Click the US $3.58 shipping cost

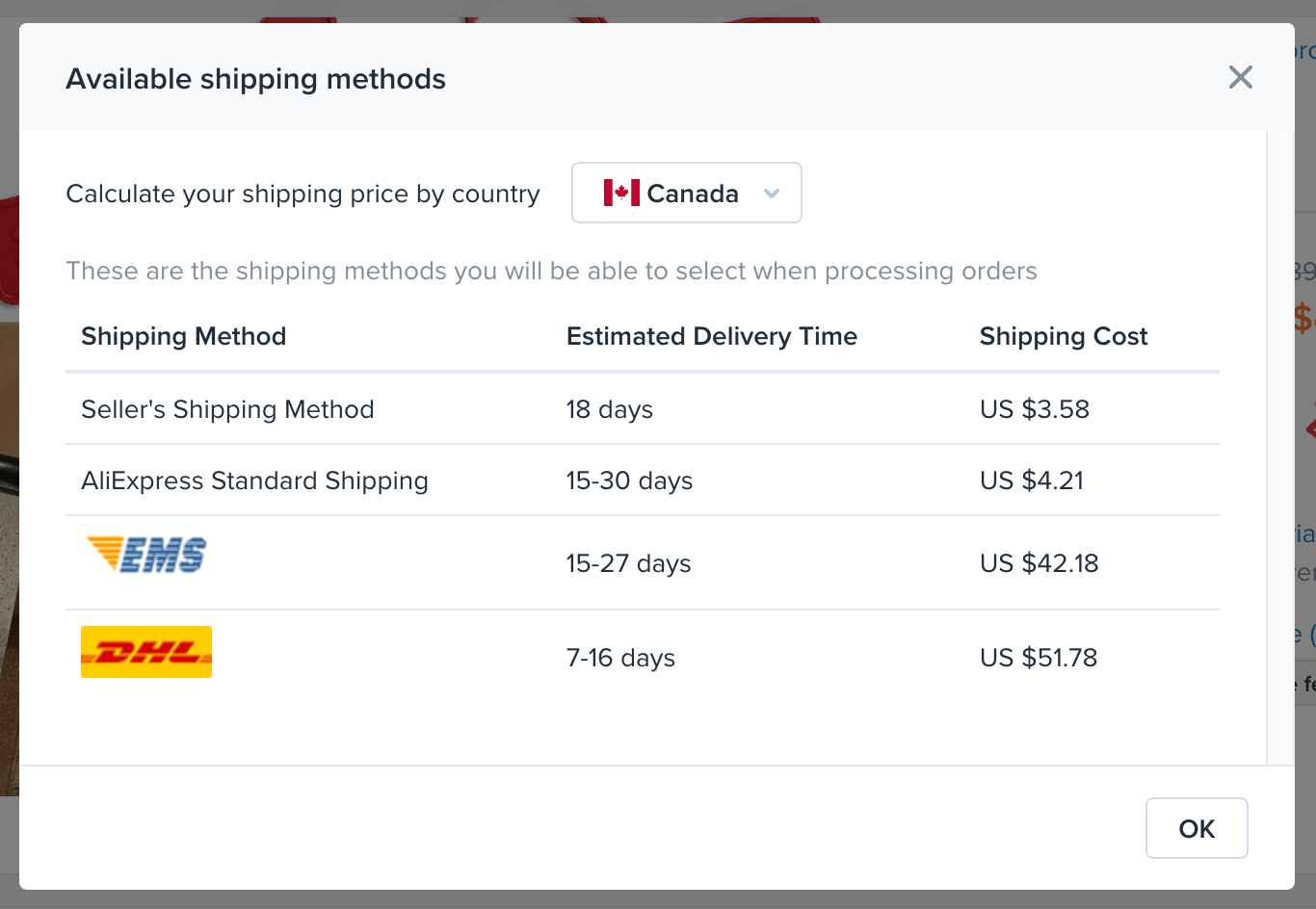tap(1034, 409)
